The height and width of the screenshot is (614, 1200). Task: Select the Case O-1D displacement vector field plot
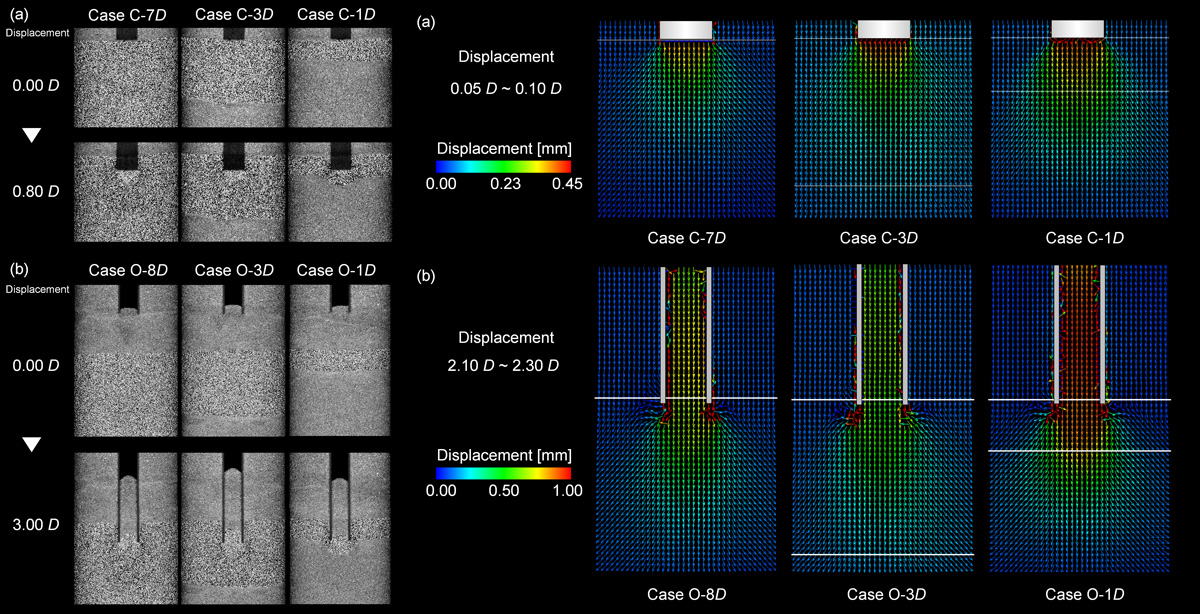(1079, 418)
